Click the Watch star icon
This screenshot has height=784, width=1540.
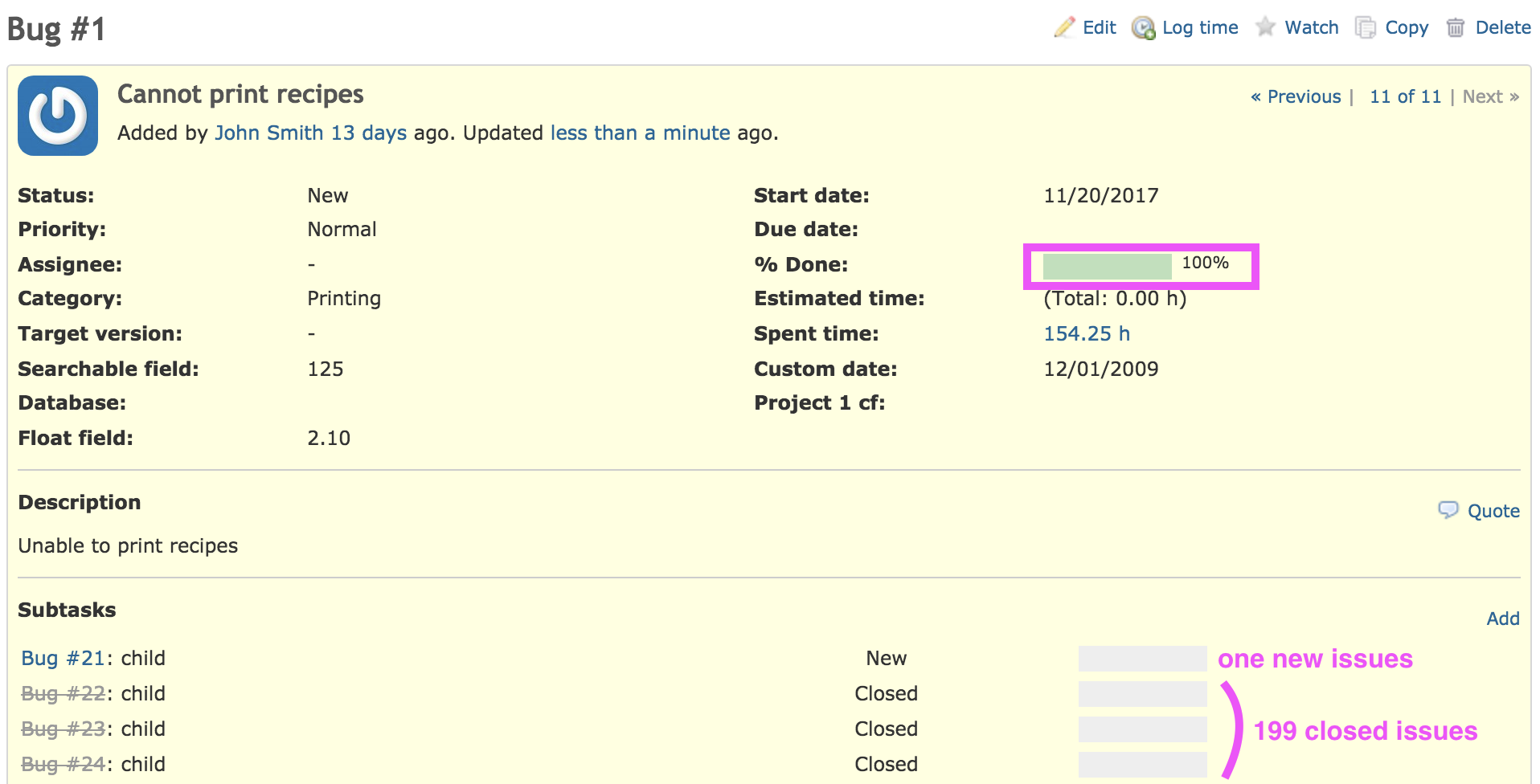(1265, 27)
